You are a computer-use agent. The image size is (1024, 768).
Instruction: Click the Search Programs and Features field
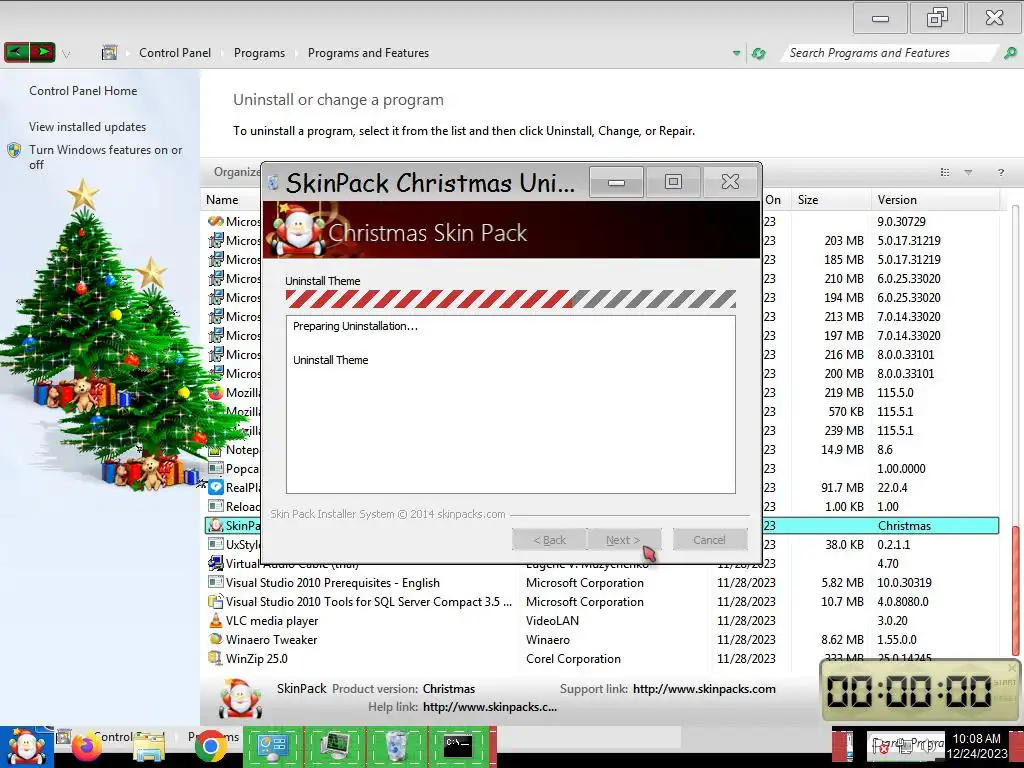pyautogui.click(x=890, y=53)
